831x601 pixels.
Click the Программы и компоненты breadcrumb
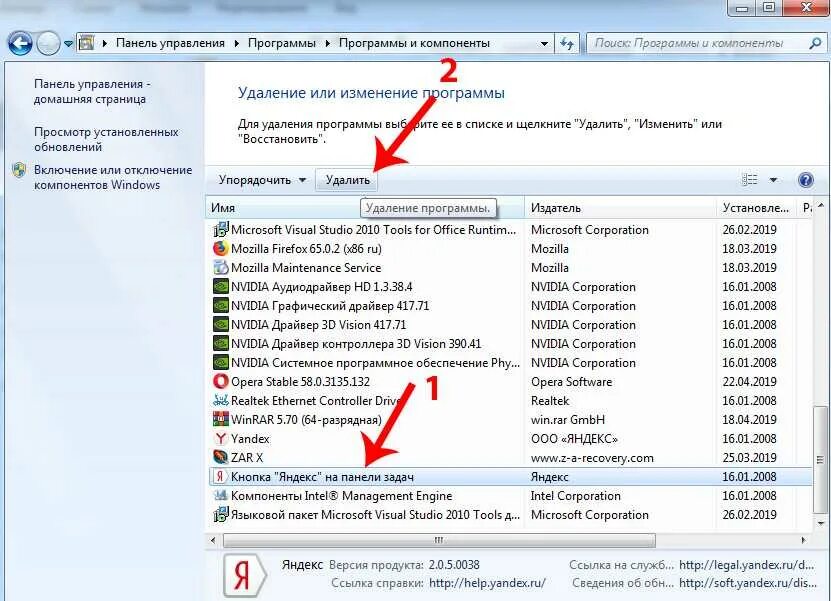414,43
